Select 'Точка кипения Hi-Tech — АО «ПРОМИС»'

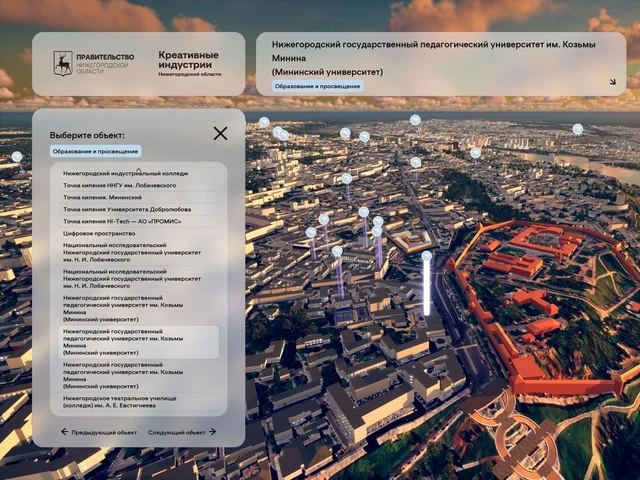click(x=138, y=221)
